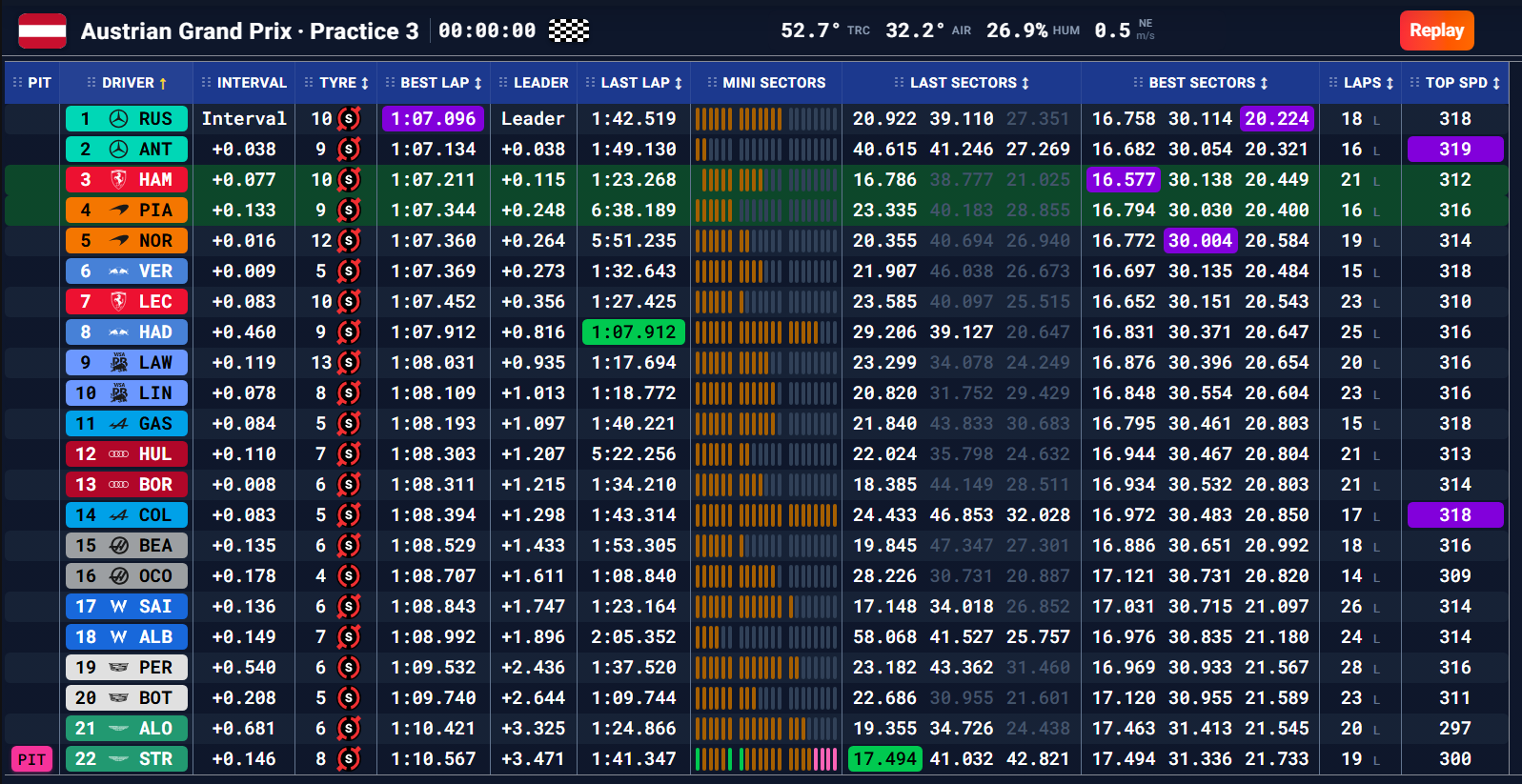
Task: Click the last lap 6:38.189 for PIA
Action: (x=634, y=210)
